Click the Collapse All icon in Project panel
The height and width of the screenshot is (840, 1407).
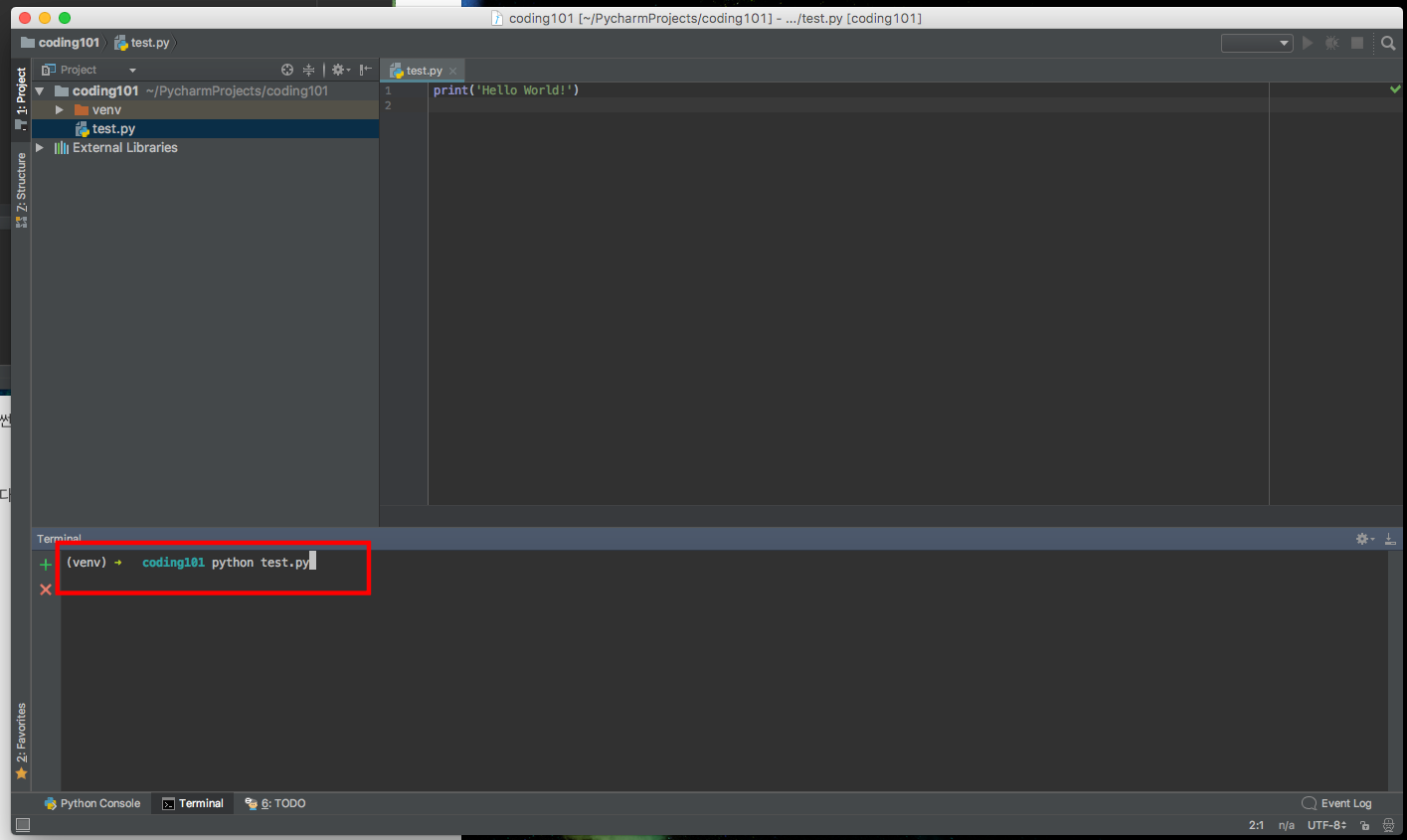pos(308,70)
